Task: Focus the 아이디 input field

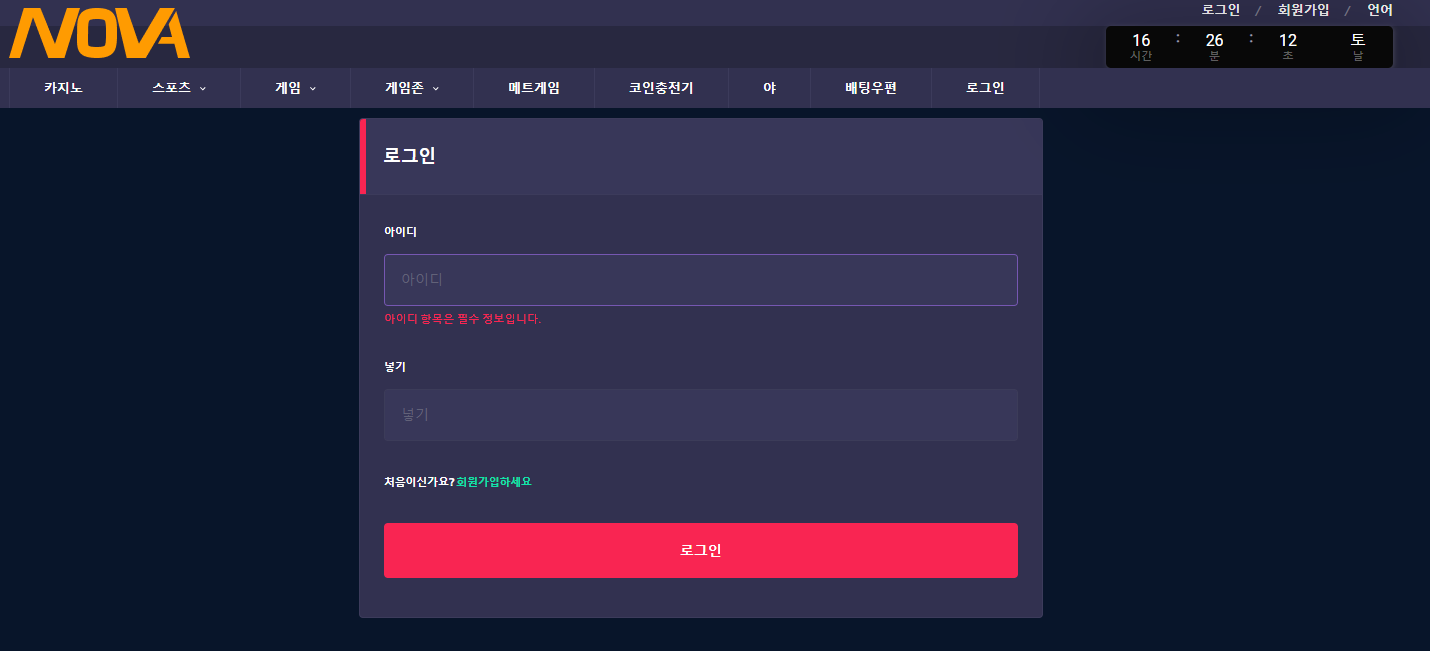Action: (x=700, y=280)
